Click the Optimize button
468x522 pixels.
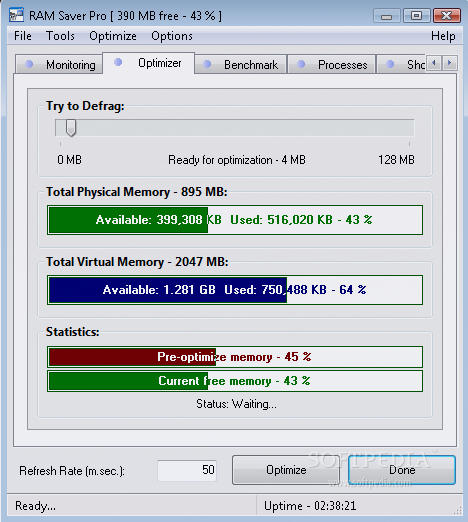tap(286, 470)
